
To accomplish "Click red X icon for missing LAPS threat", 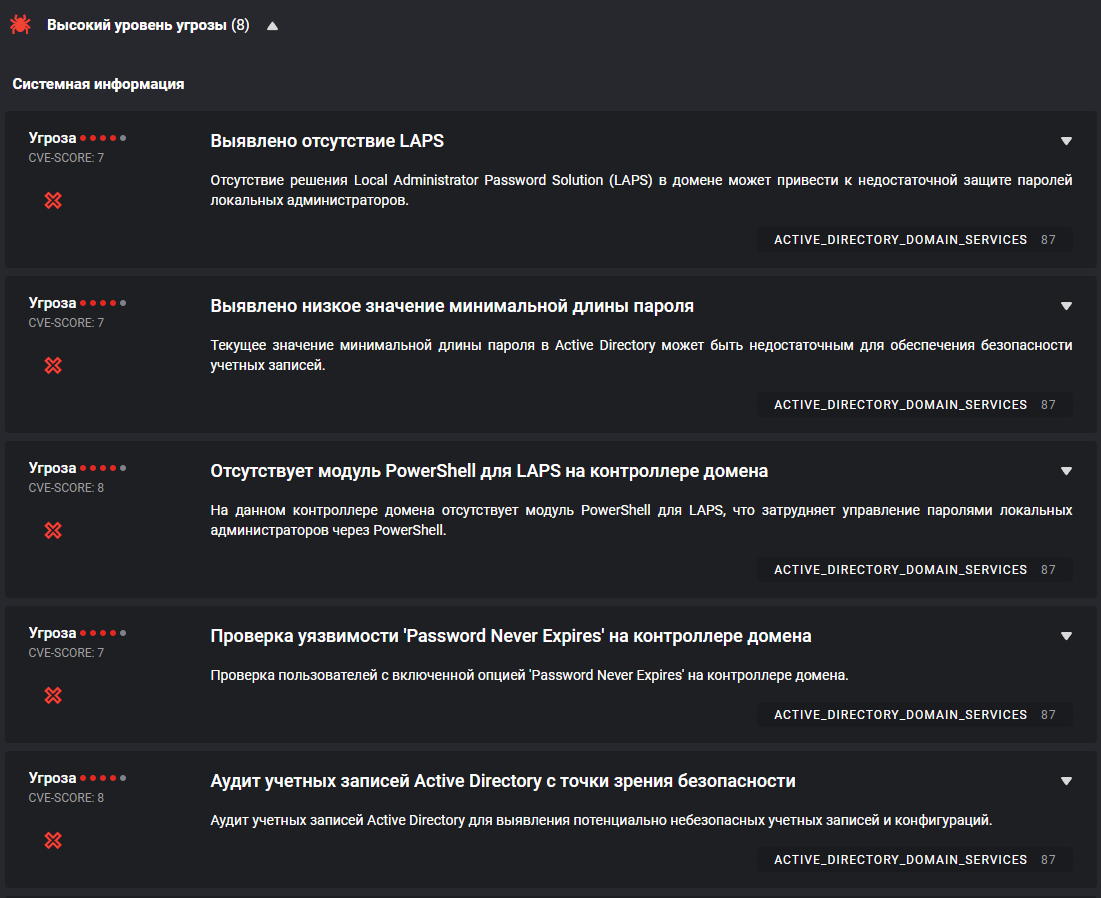I will [54, 201].
